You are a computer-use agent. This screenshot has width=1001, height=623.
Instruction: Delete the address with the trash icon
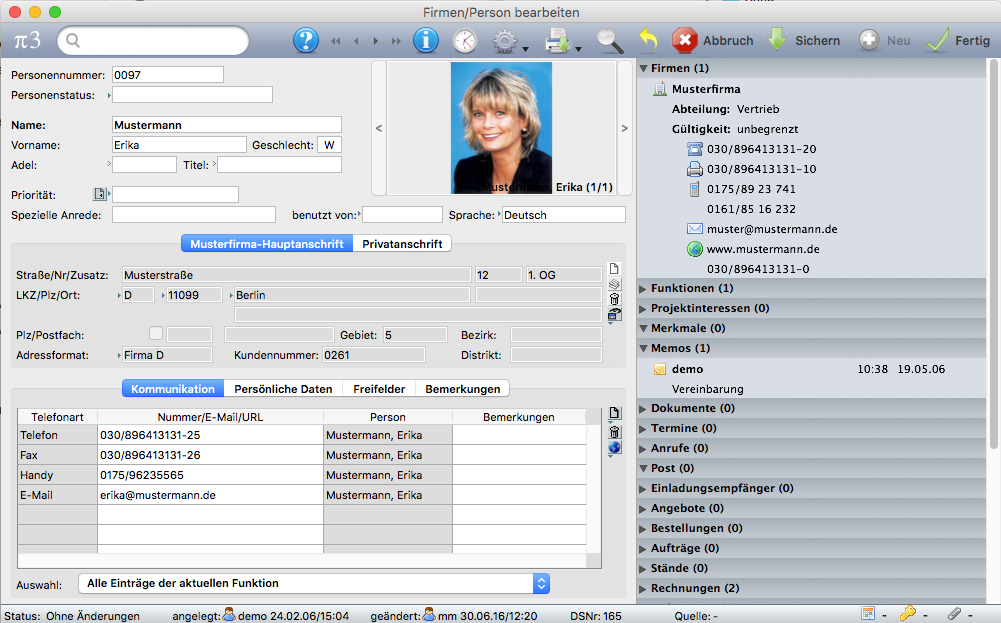coord(614,299)
